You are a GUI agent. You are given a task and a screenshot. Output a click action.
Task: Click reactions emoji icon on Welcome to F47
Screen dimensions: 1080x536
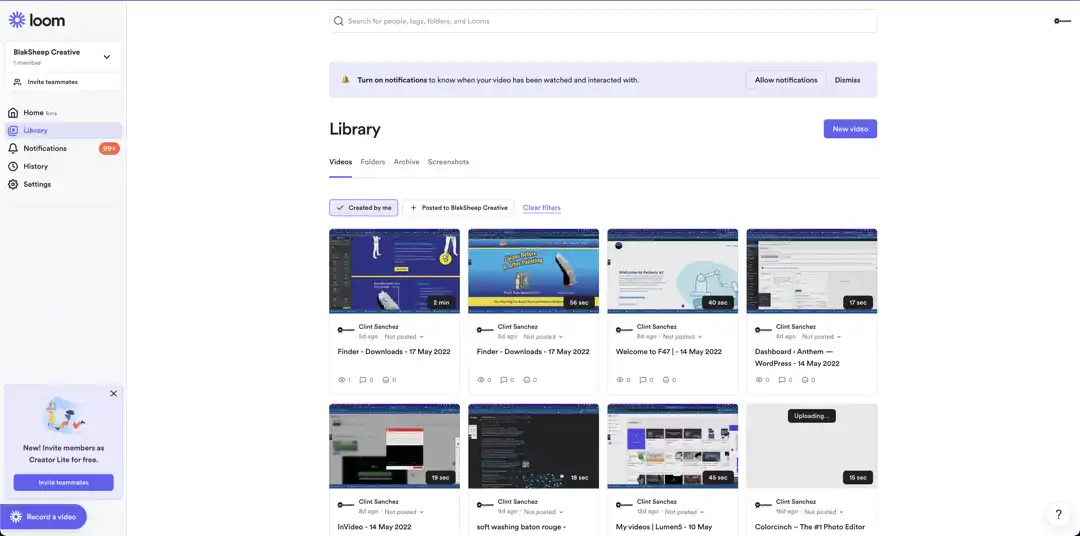point(665,380)
